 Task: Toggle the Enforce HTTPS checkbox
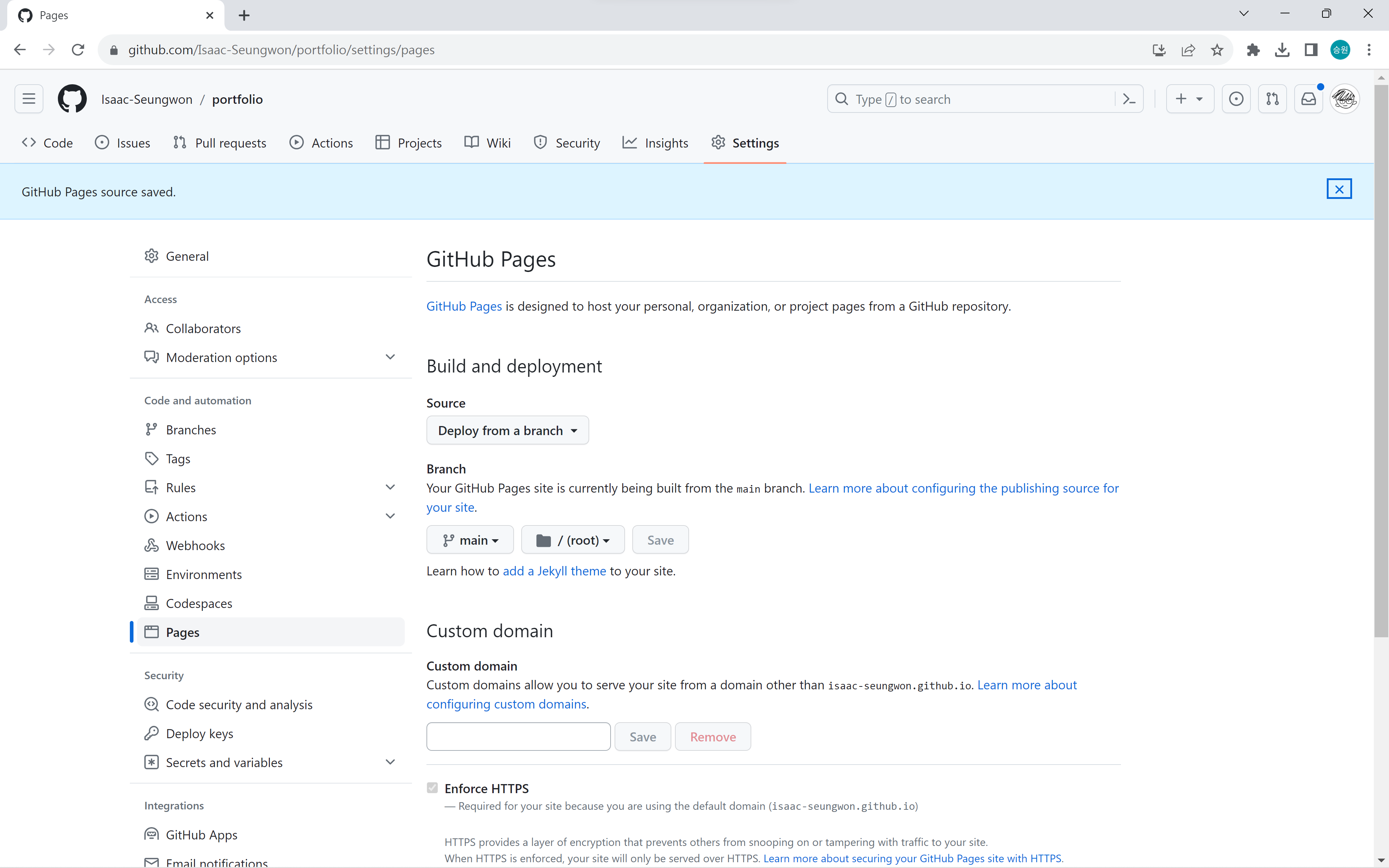(x=432, y=788)
